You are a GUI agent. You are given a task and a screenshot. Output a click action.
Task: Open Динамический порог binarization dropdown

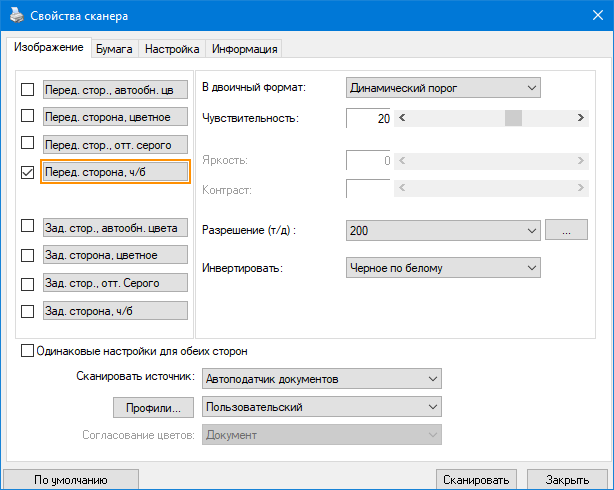click(x=443, y=87)
